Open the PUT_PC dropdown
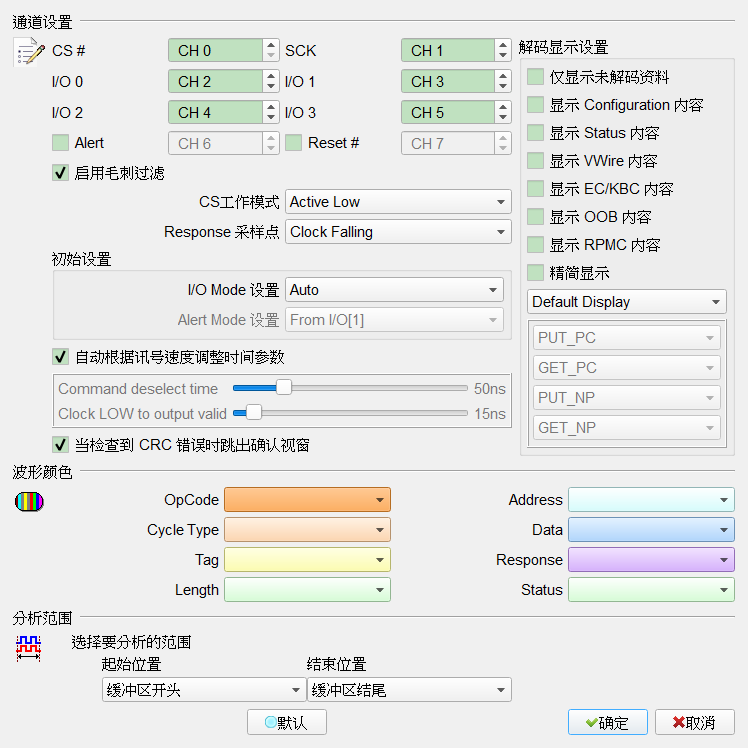 tap(627, 338)
